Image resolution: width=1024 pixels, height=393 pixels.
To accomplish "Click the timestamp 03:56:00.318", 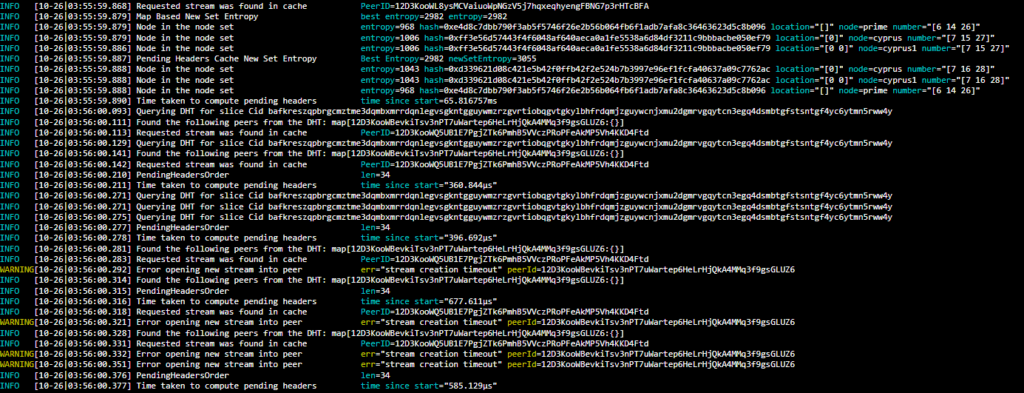I will point(82,311).
